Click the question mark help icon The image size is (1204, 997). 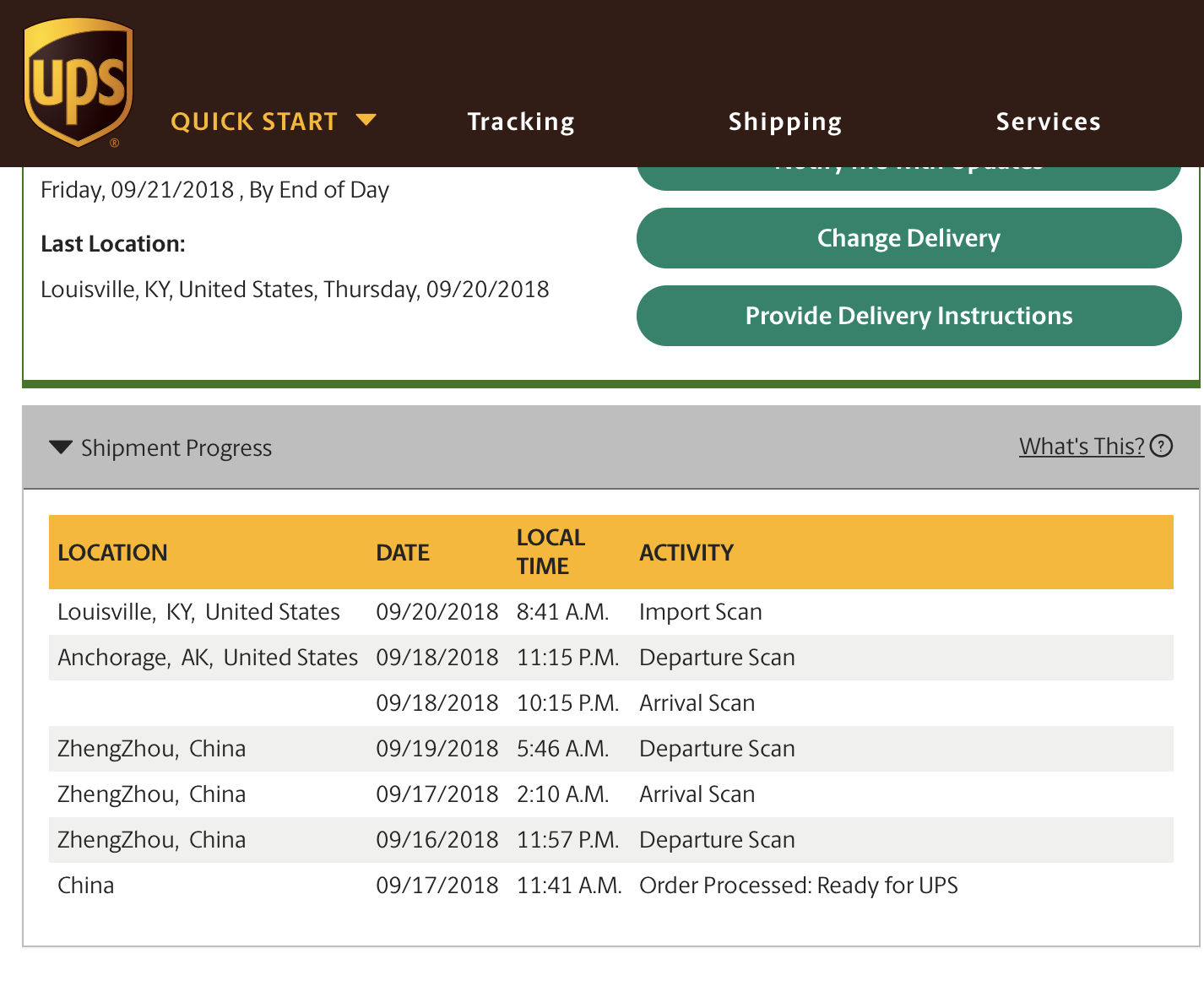pyautogui.click(x=1162, y=446)
